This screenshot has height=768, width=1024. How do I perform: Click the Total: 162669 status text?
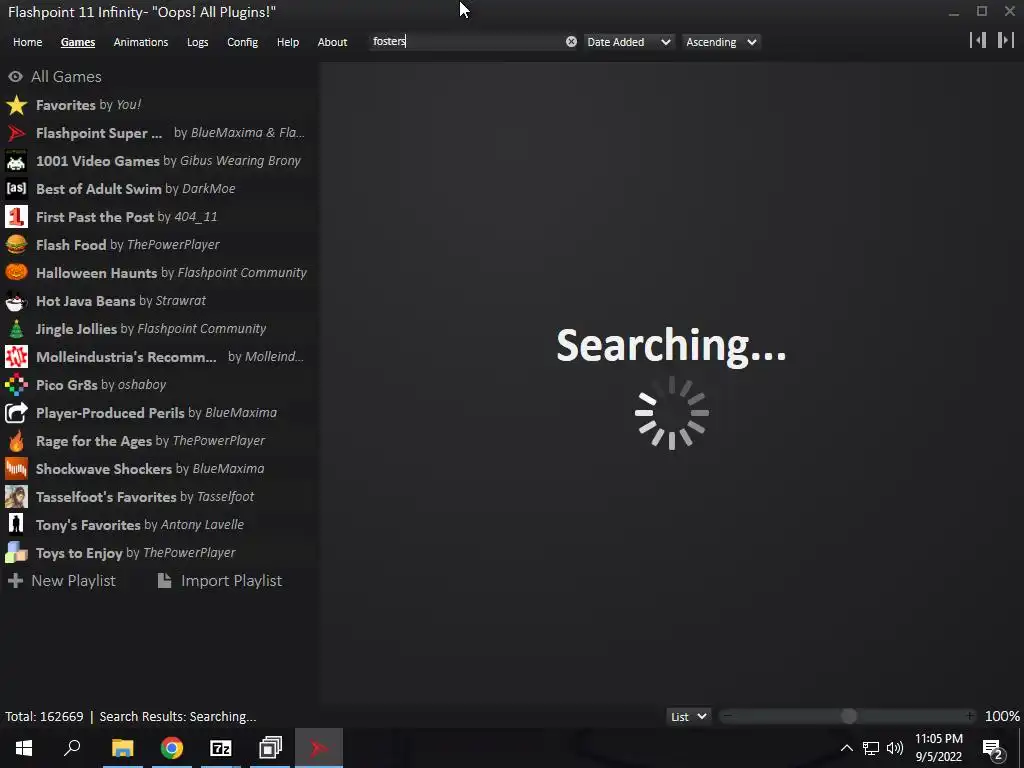pyautogui.click(x=44, y=716)
